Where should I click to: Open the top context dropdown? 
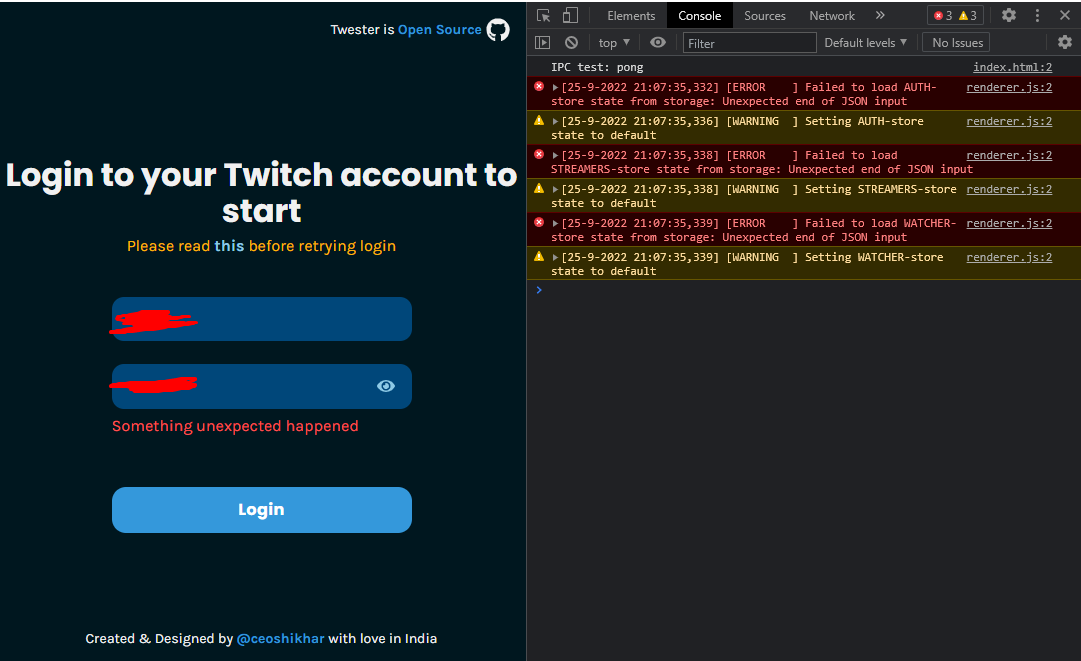(614, 43)
